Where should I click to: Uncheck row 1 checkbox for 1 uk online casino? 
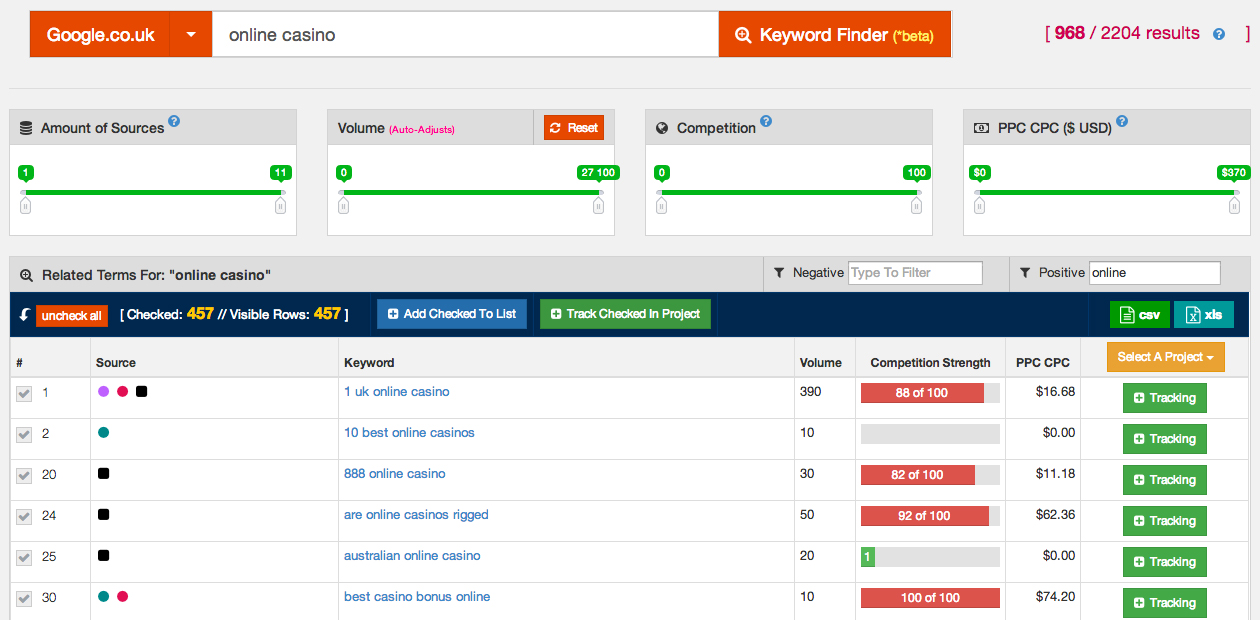pyautogui.click(x=24, y=394)
